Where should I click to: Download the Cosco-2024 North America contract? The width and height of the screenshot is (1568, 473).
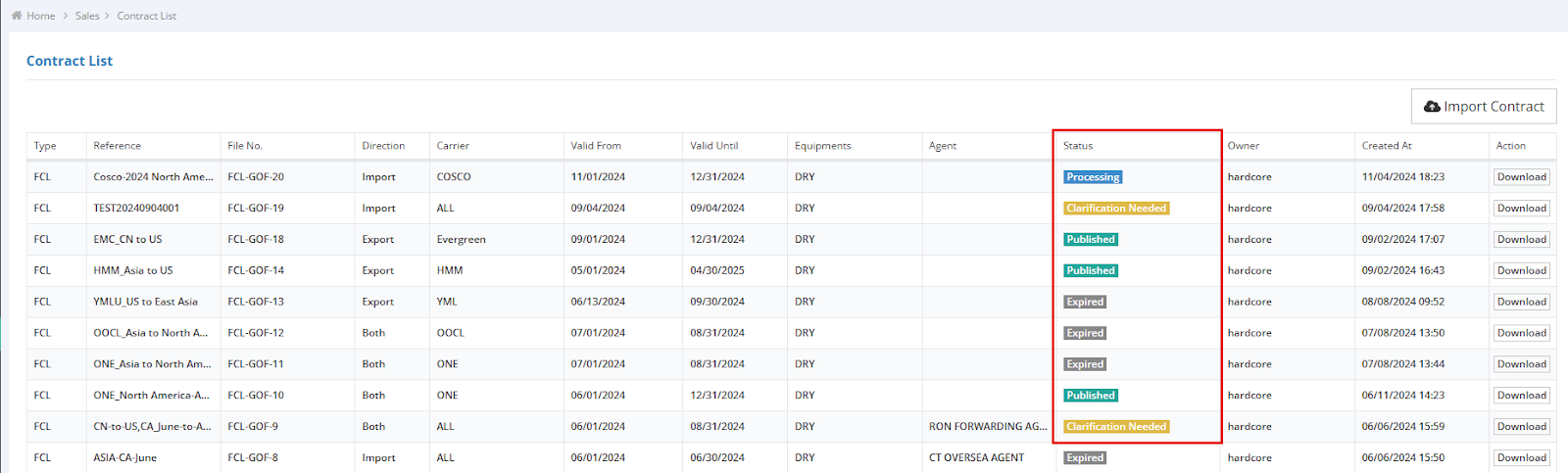pyautogui.click(x=1521, y=177)
